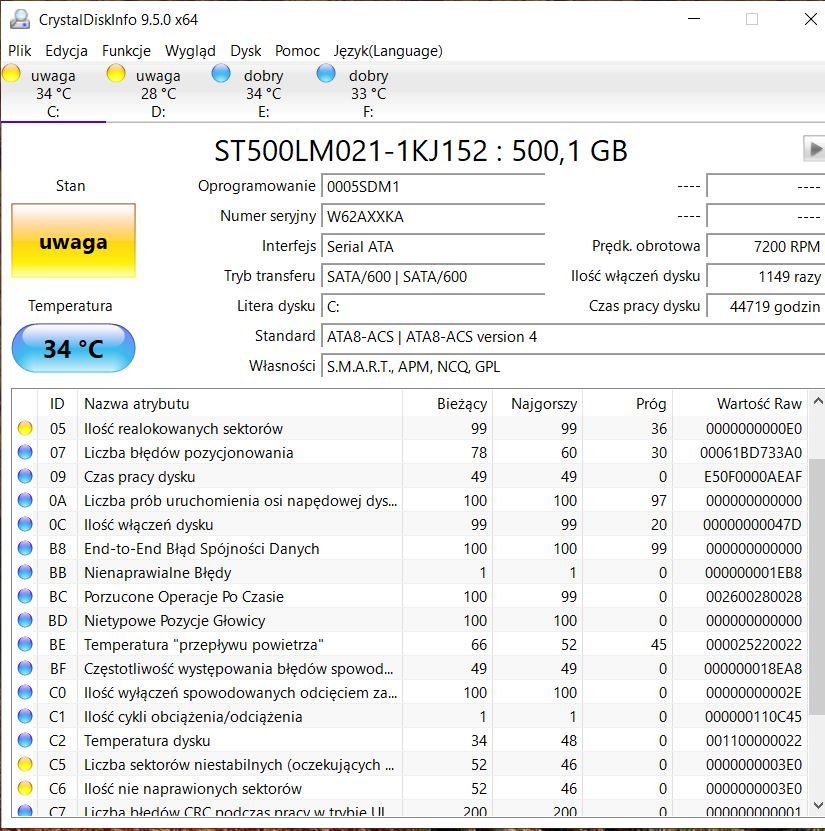Select row Nienaprawialne Błędy
The width and height of the screenshot is (825, 831).
coord(410,572)
